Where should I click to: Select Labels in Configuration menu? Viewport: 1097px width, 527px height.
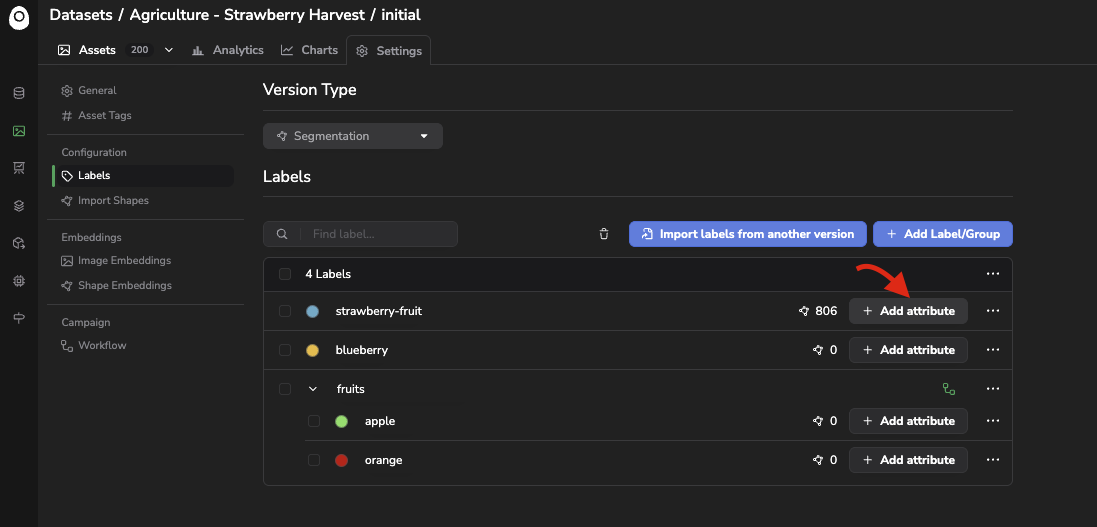click(143, 176)
